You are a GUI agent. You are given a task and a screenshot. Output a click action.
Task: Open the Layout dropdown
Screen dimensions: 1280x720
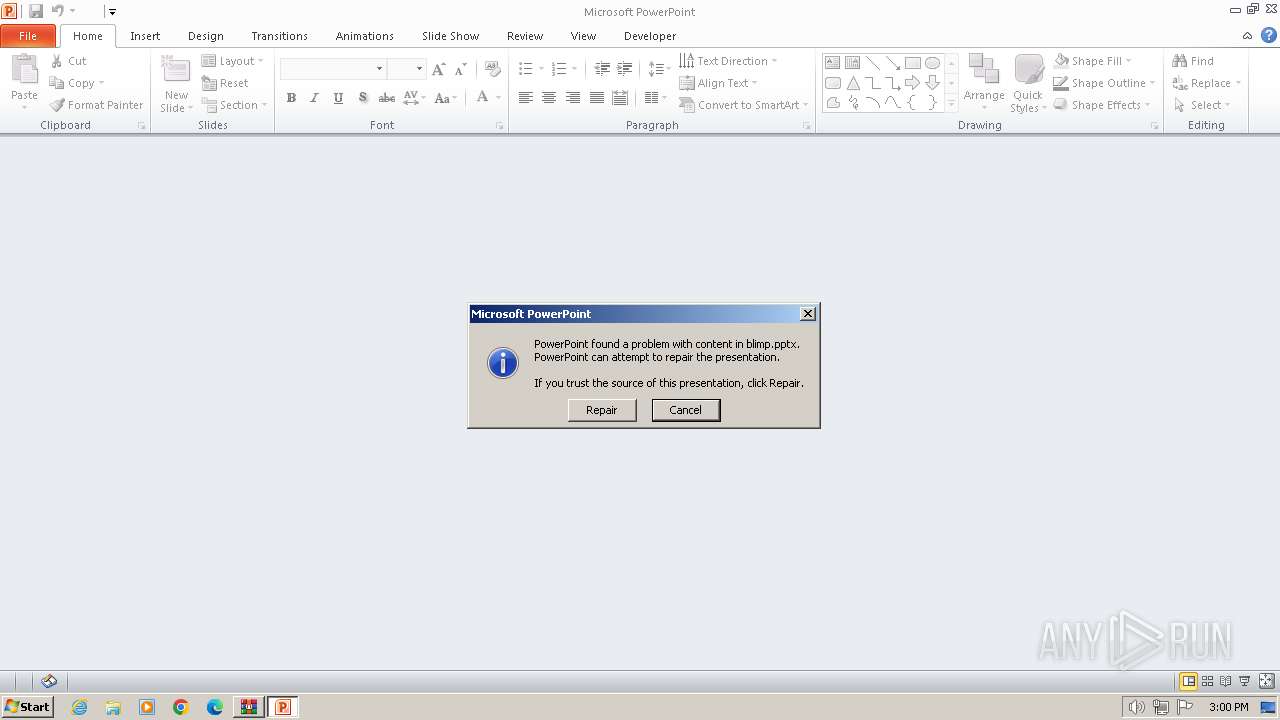pos(232,61)
